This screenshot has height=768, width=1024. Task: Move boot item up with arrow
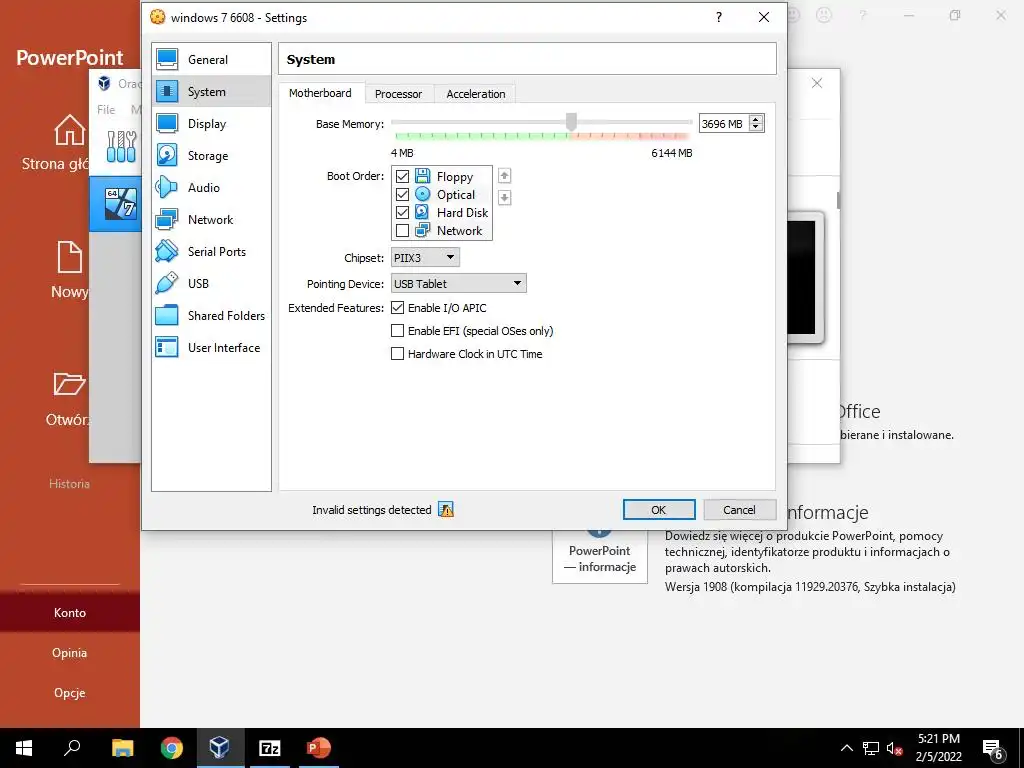pos(504,176)
